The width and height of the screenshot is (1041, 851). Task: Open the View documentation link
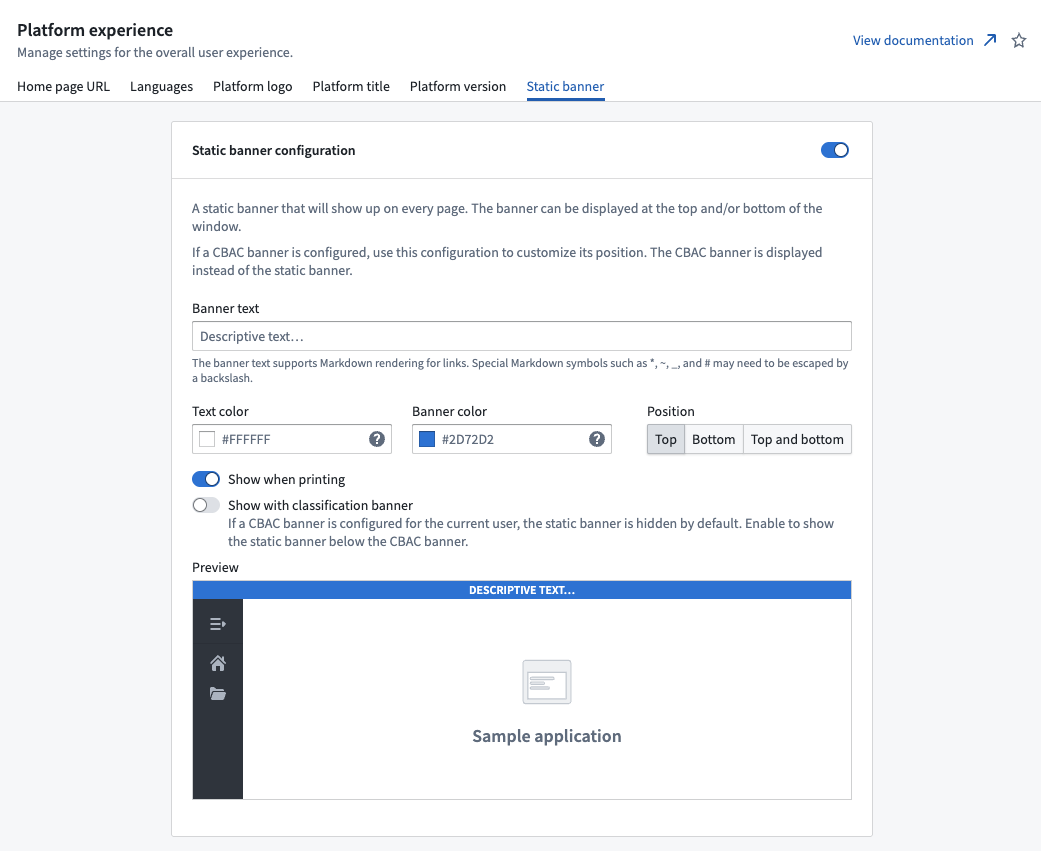coord(912,39)
